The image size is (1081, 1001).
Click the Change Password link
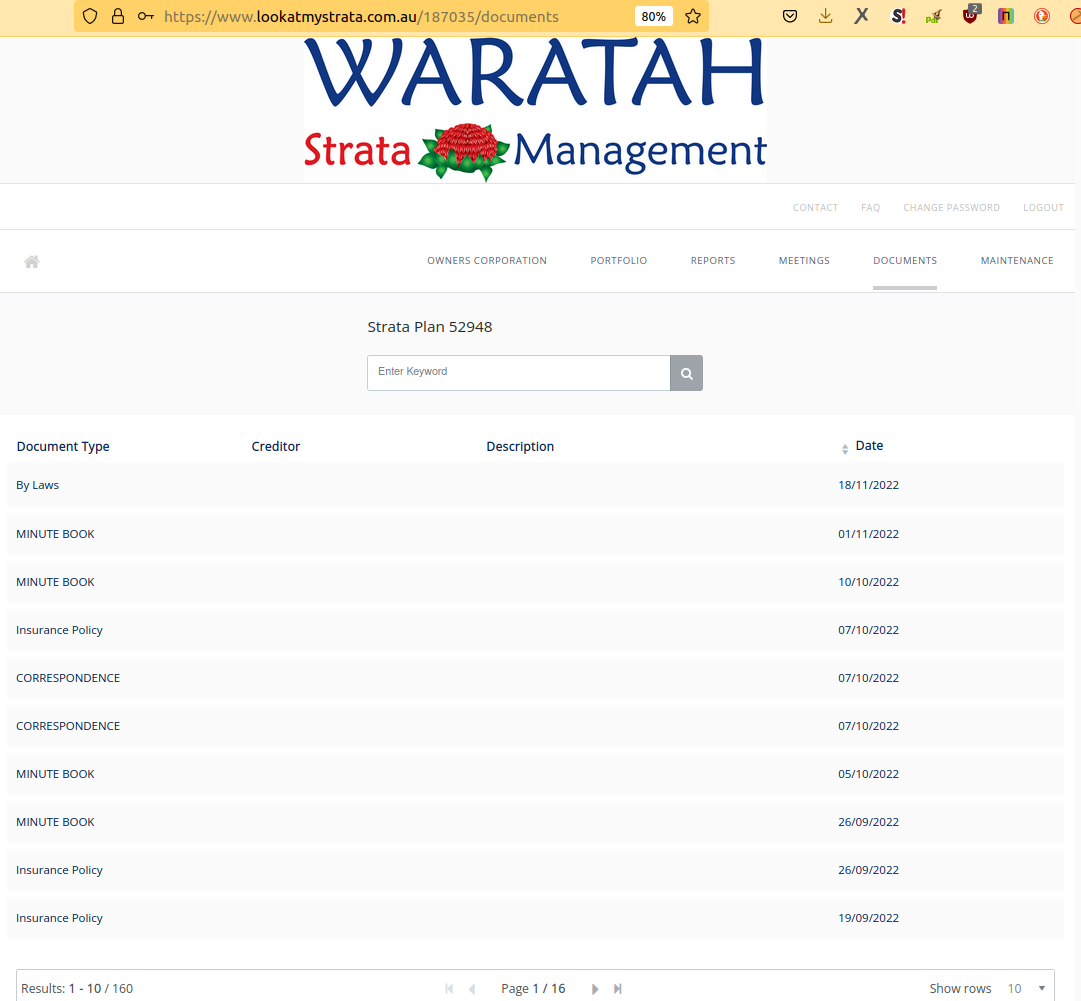(x=951, y=208)
